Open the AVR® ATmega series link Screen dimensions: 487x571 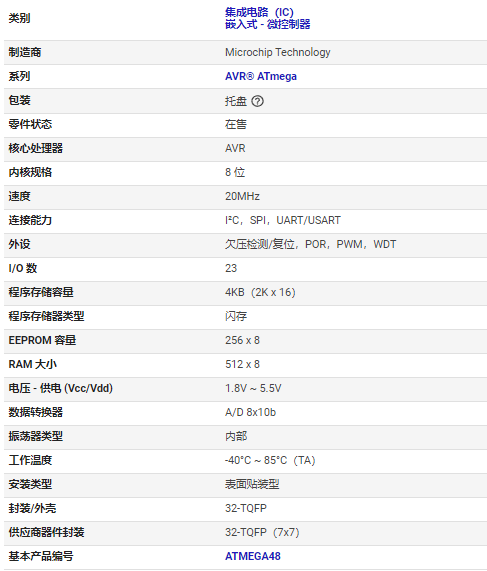point(261,76)
